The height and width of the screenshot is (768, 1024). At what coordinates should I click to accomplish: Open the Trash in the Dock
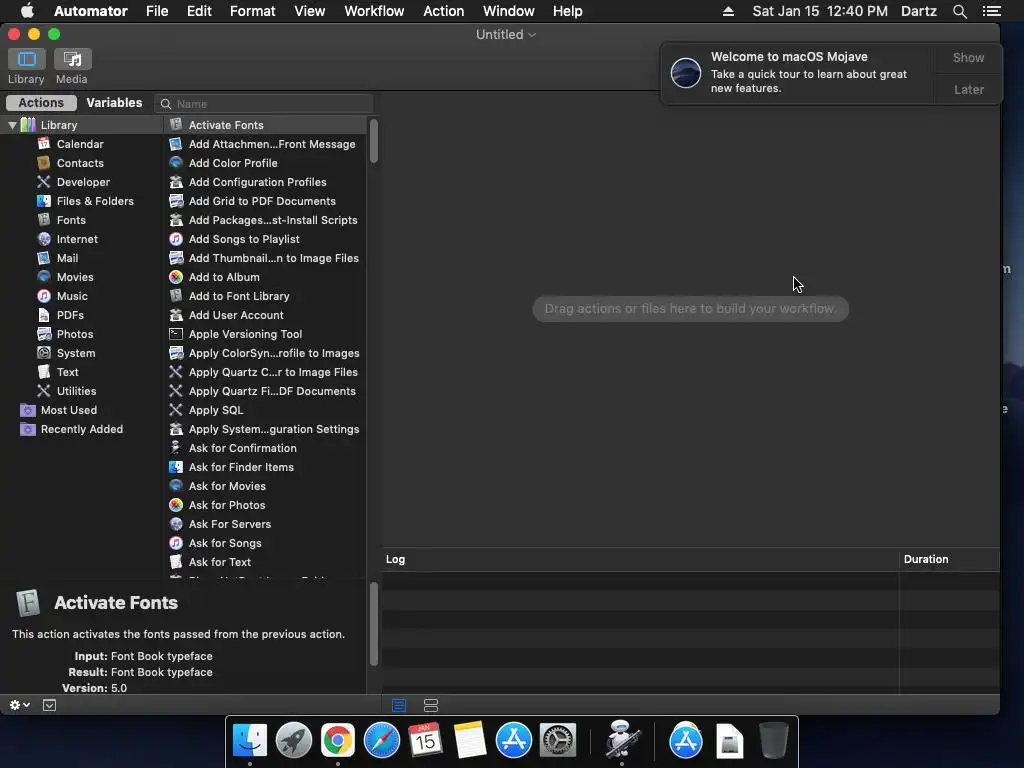(x=773, y=741)
